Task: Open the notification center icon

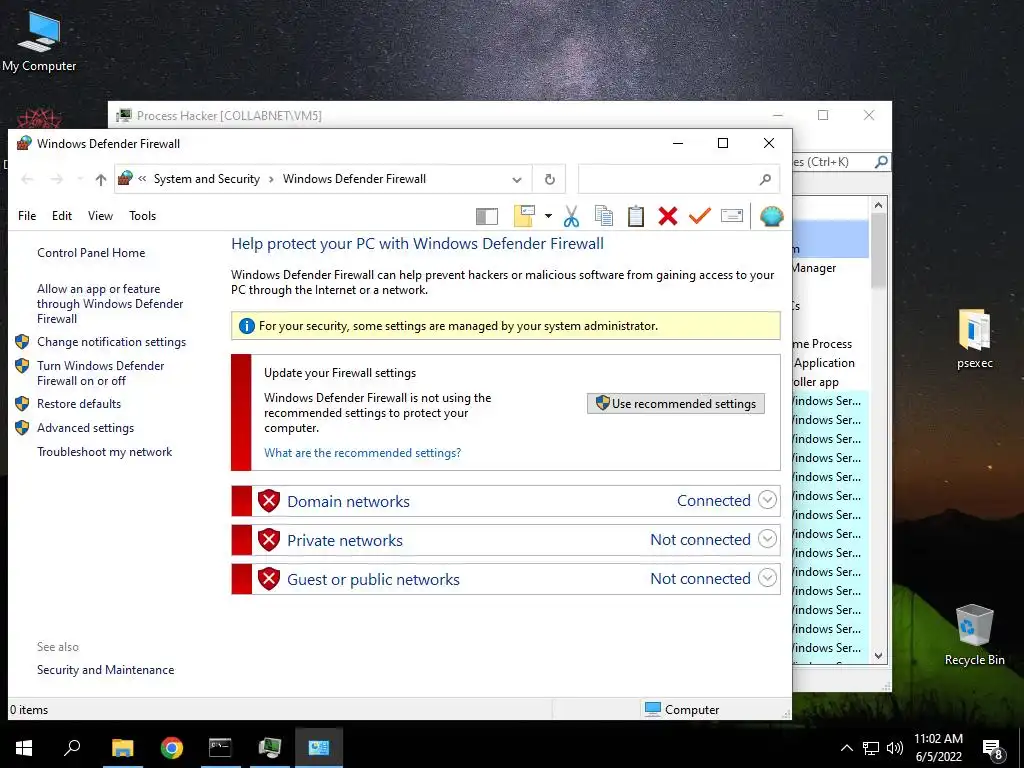Action: click(x=993, y=748)
